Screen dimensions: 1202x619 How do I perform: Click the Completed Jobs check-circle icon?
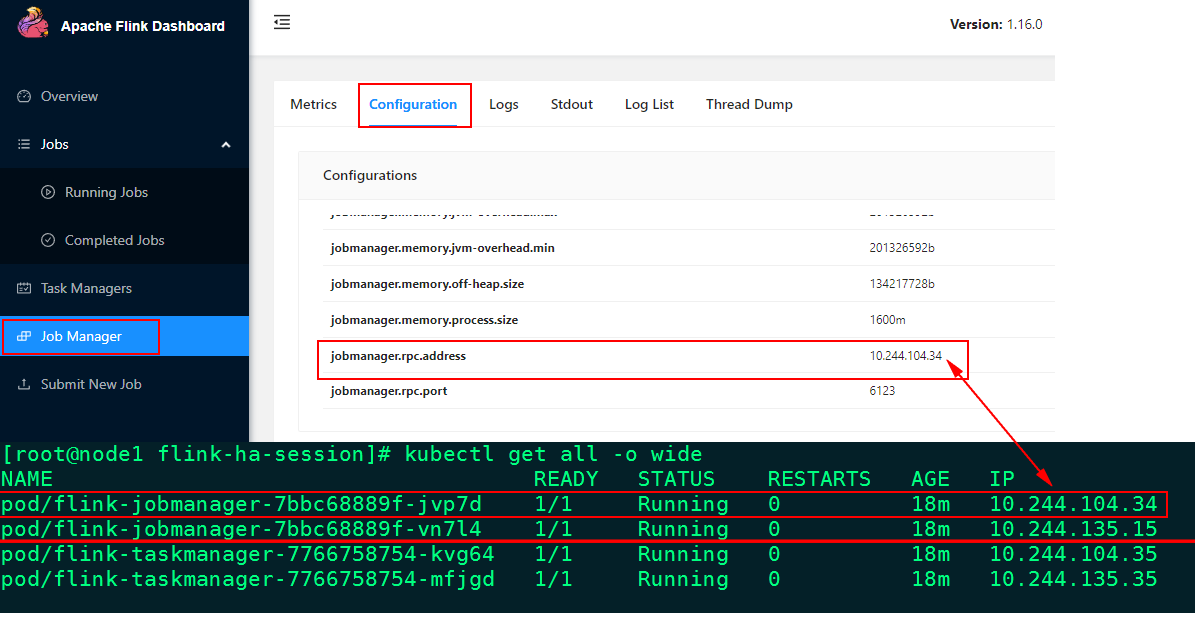tap(47, 241)
